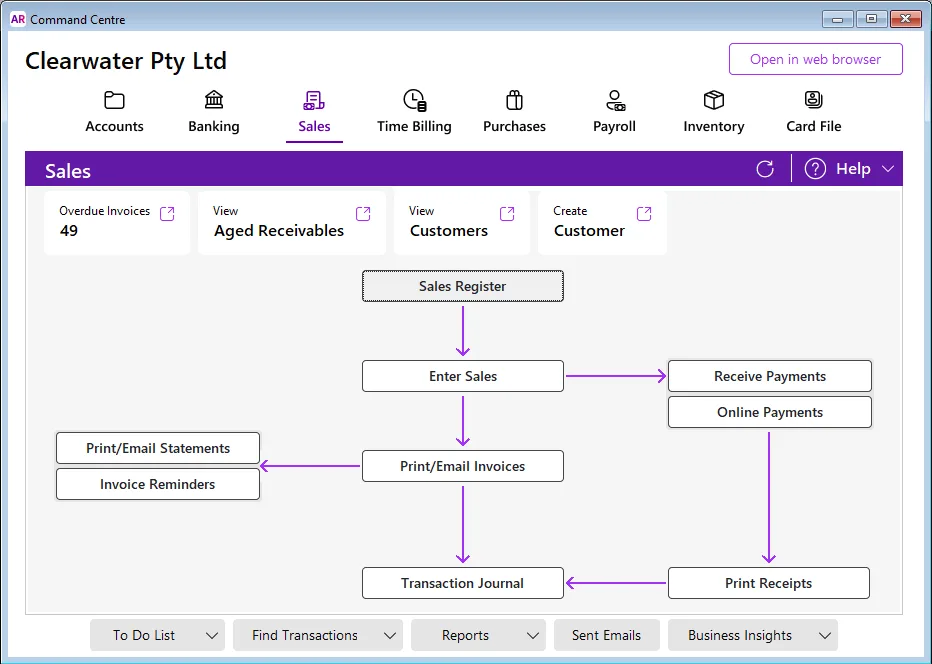
Task: Close the Command Centre window
Action: click(905, 19)
